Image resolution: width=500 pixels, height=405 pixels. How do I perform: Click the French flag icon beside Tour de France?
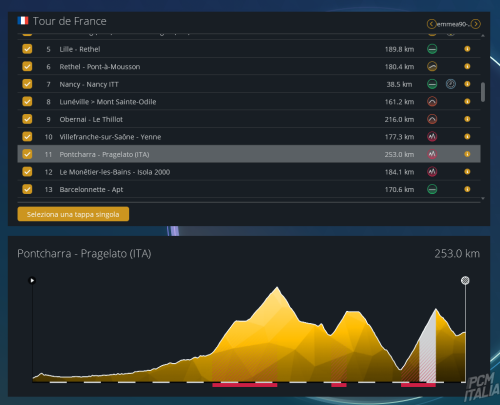(x=23, y=21)
